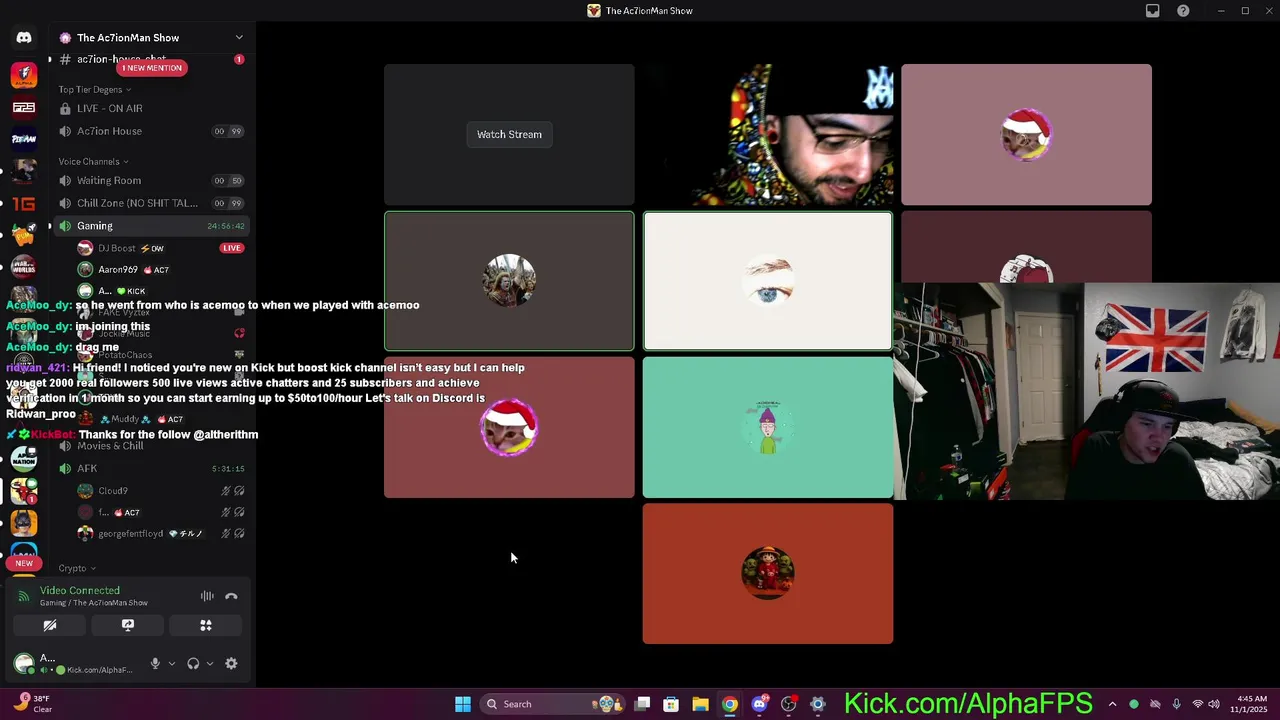Join the Waiting Room voice channel
This screenshot has width=1280, height=720.
(151, 181)
